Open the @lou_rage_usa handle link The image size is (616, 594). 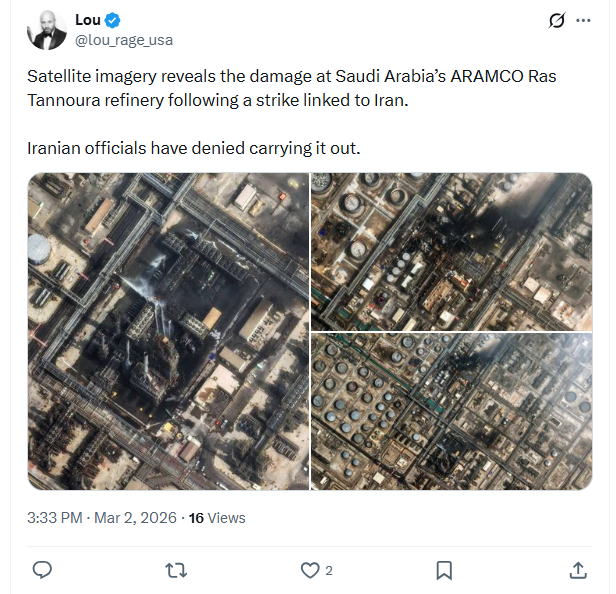pyautogui.click(x=124, y=39)
